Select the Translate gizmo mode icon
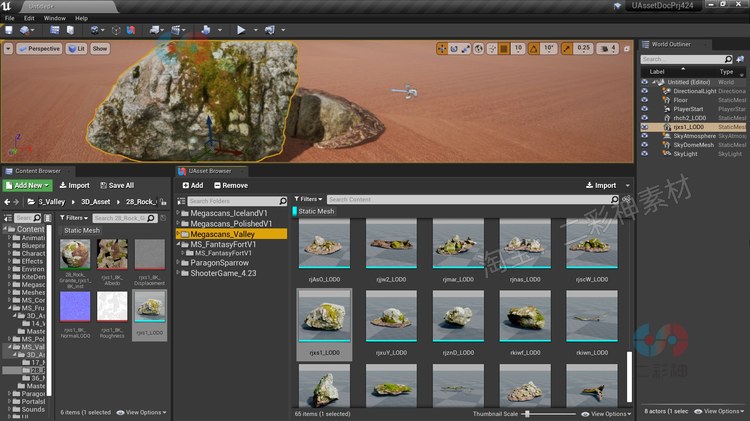This screenshot has height=421, width=750. 441,49
